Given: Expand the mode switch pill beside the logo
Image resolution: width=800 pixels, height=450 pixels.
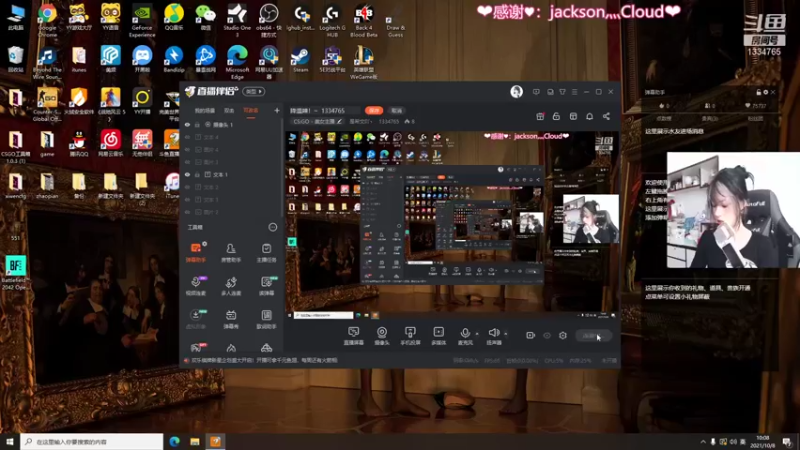Looking at the screenshot, I should 254,91.
